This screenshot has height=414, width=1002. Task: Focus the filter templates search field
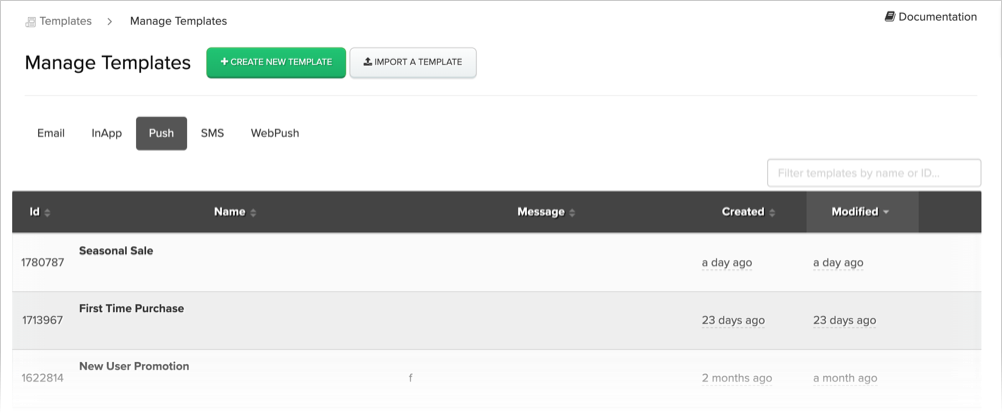(x=873, y=173)
